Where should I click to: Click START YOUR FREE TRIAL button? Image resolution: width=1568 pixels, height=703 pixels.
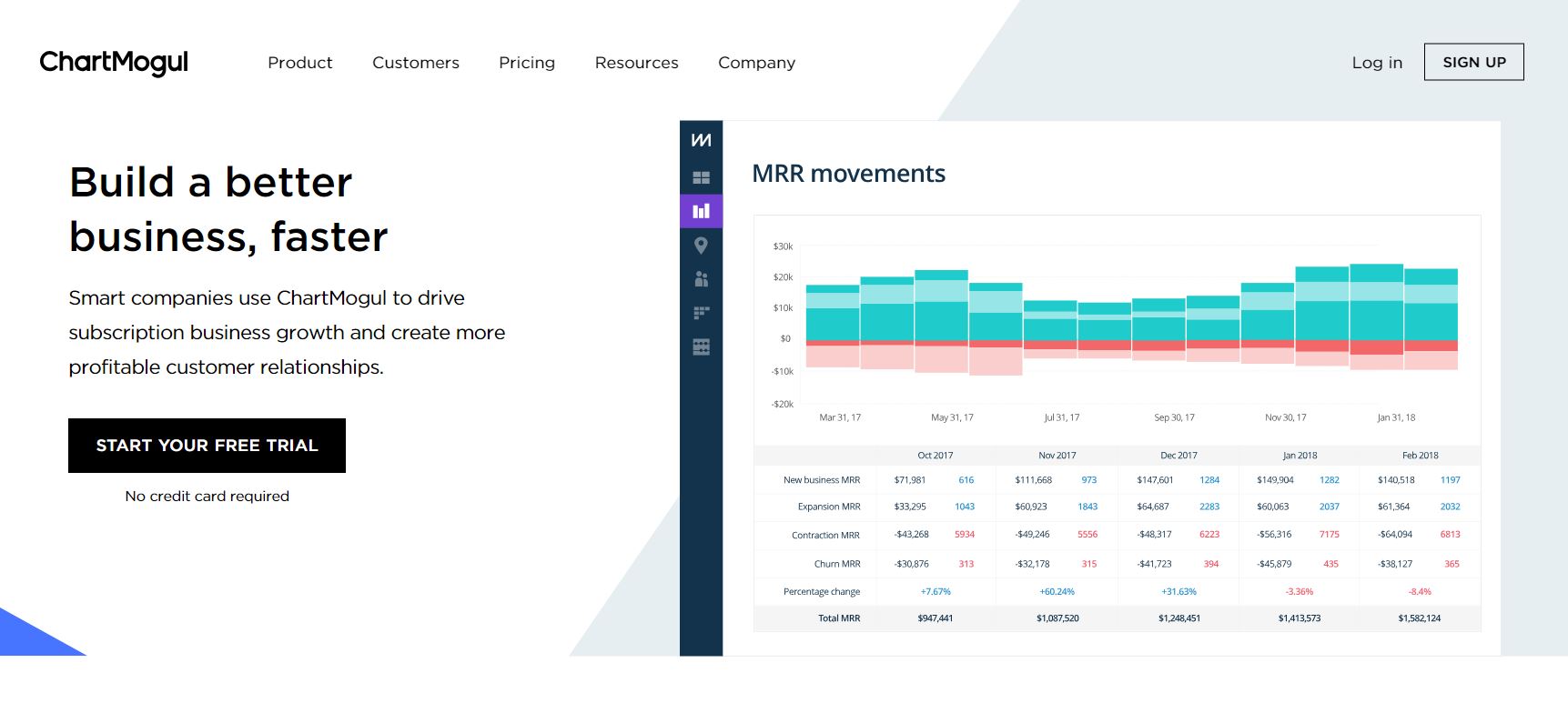(x=207, y=446)
